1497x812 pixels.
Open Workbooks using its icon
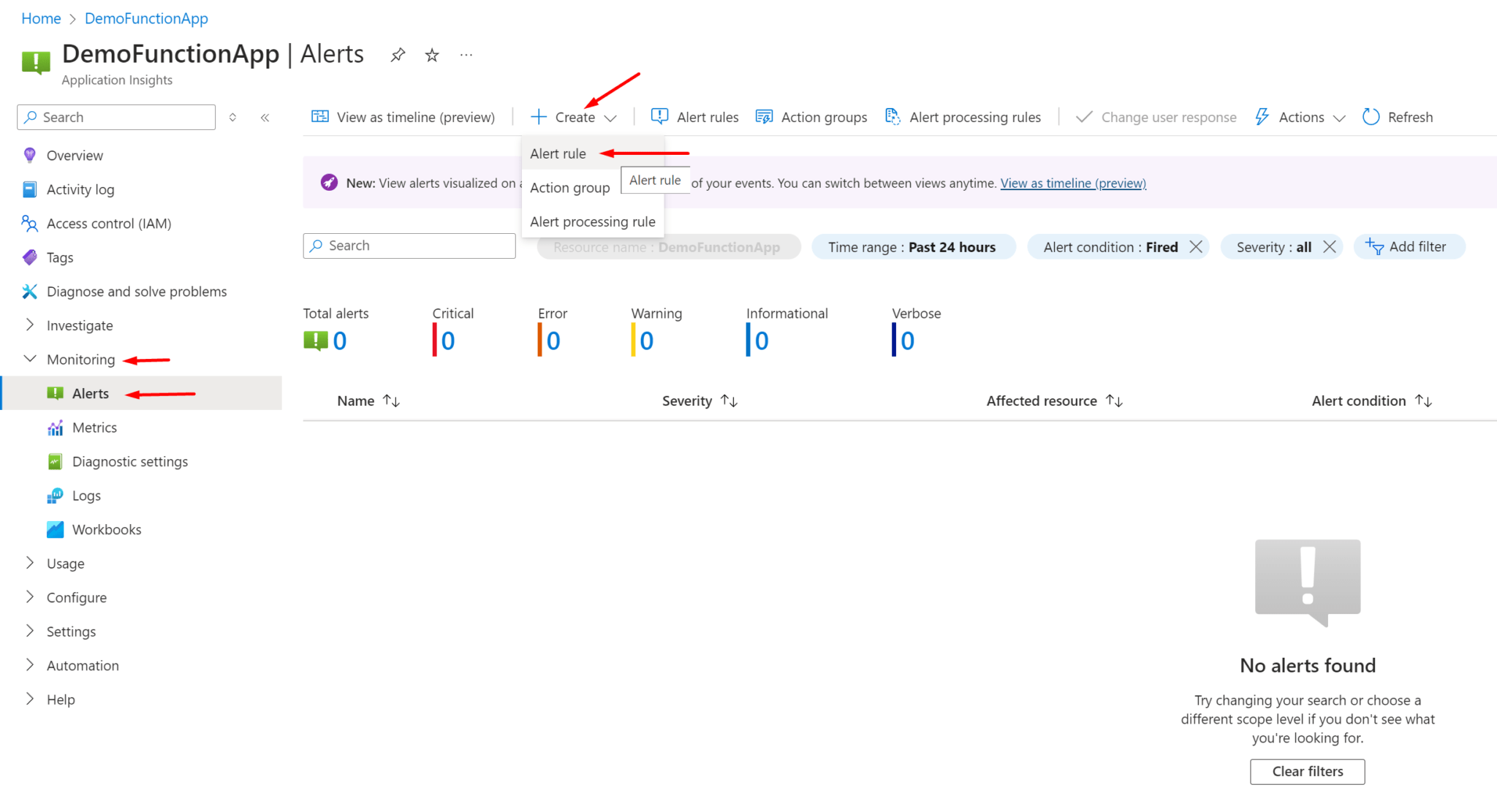click(55, 529)
